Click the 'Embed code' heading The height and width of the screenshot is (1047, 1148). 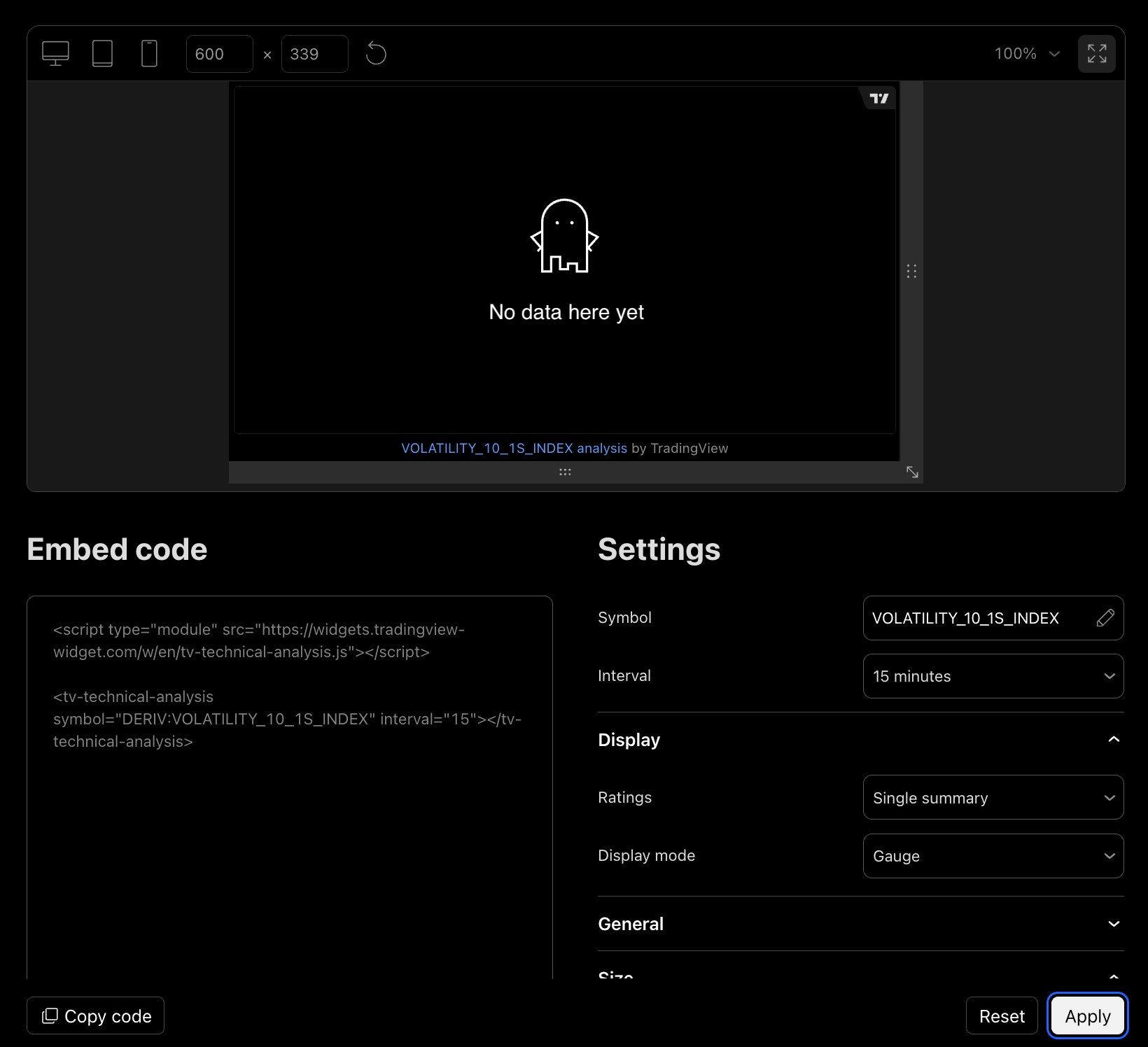point(117,549)
